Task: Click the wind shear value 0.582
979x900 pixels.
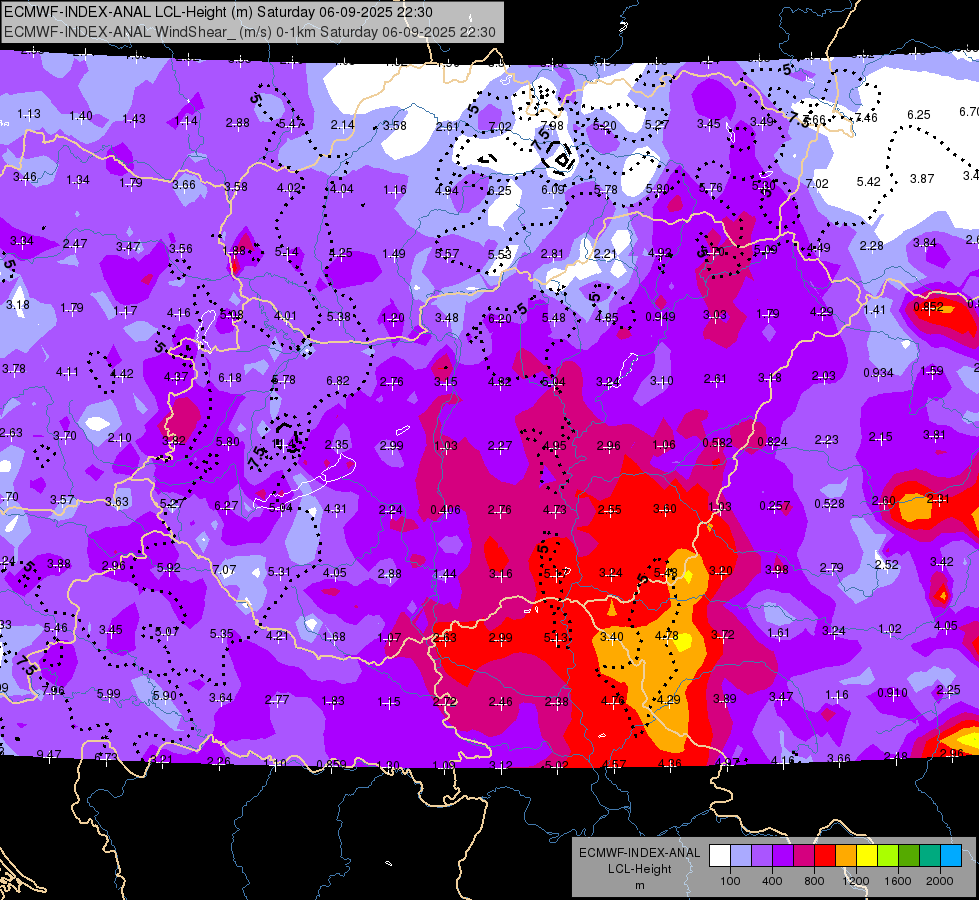Action: (717, 443)
